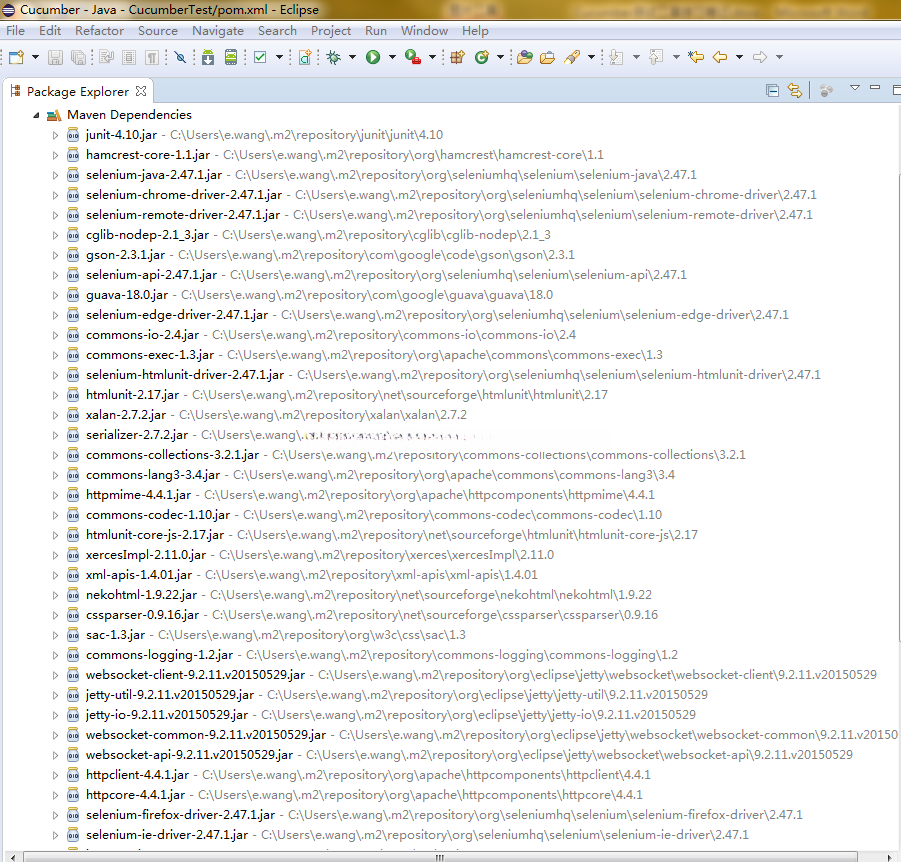Image resolution: width=901 pixels, height=862 pixels.
Task: Open the Refactor menu
Action: point(99,30)
